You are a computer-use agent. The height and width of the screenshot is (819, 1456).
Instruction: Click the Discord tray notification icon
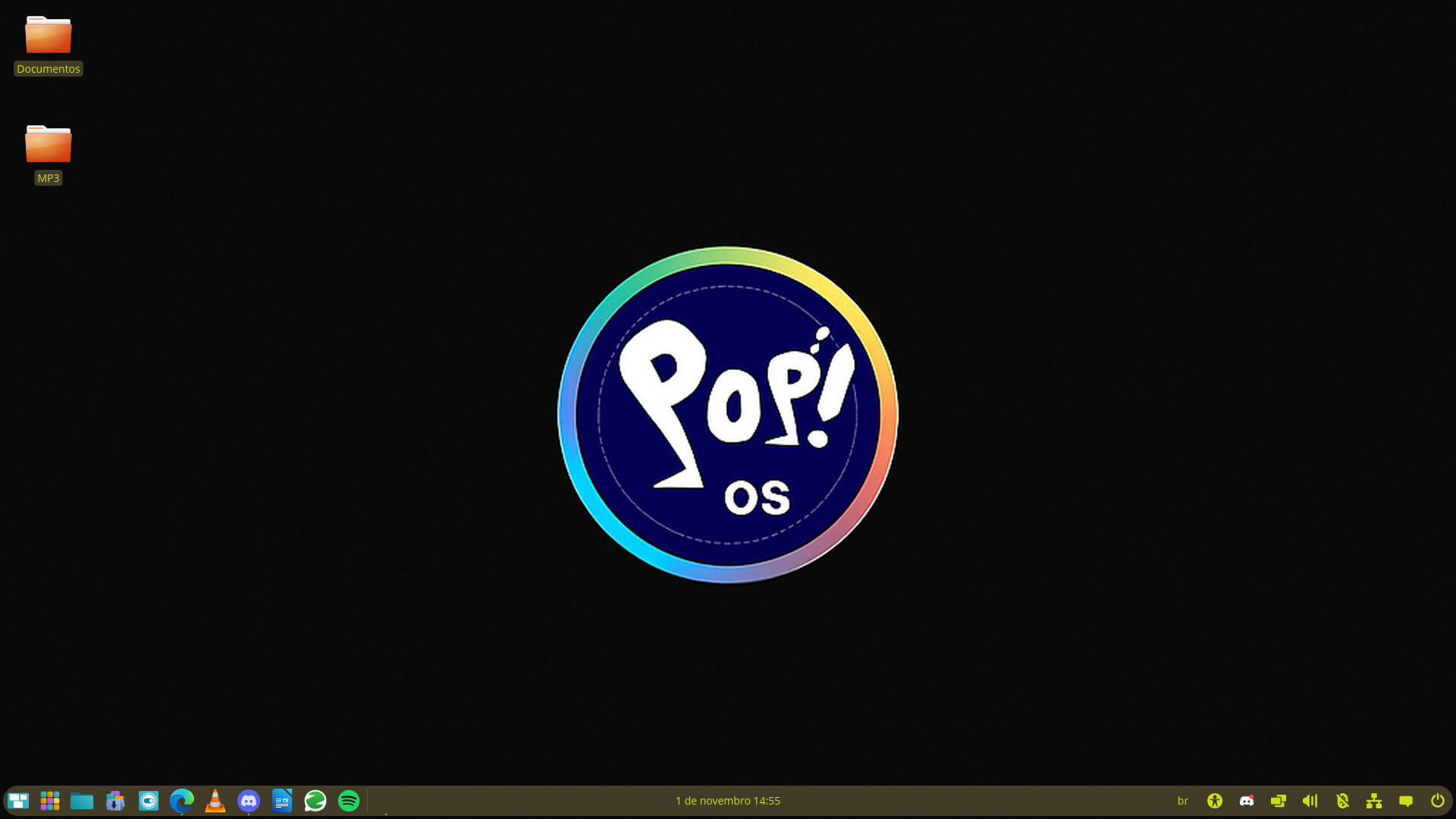coord(1247,801)
